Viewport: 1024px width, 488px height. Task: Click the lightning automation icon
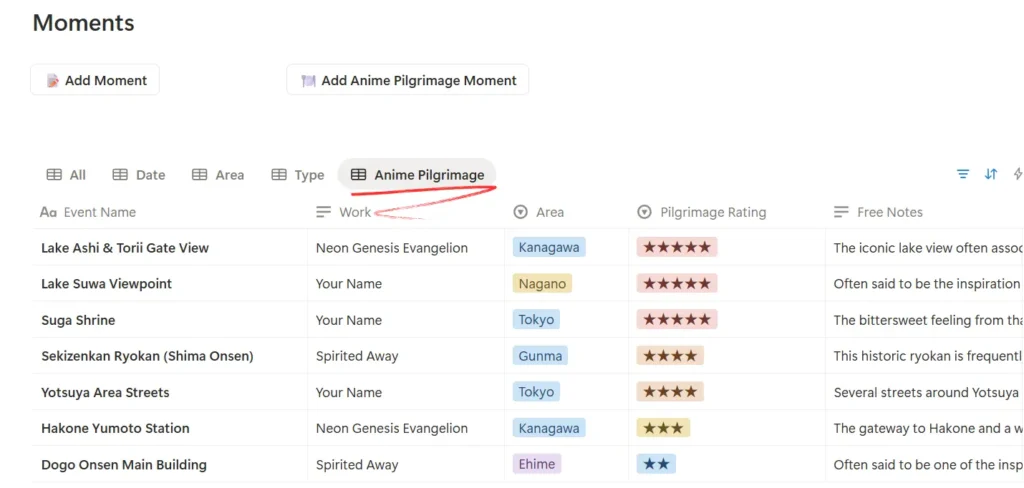(1018, 174)
